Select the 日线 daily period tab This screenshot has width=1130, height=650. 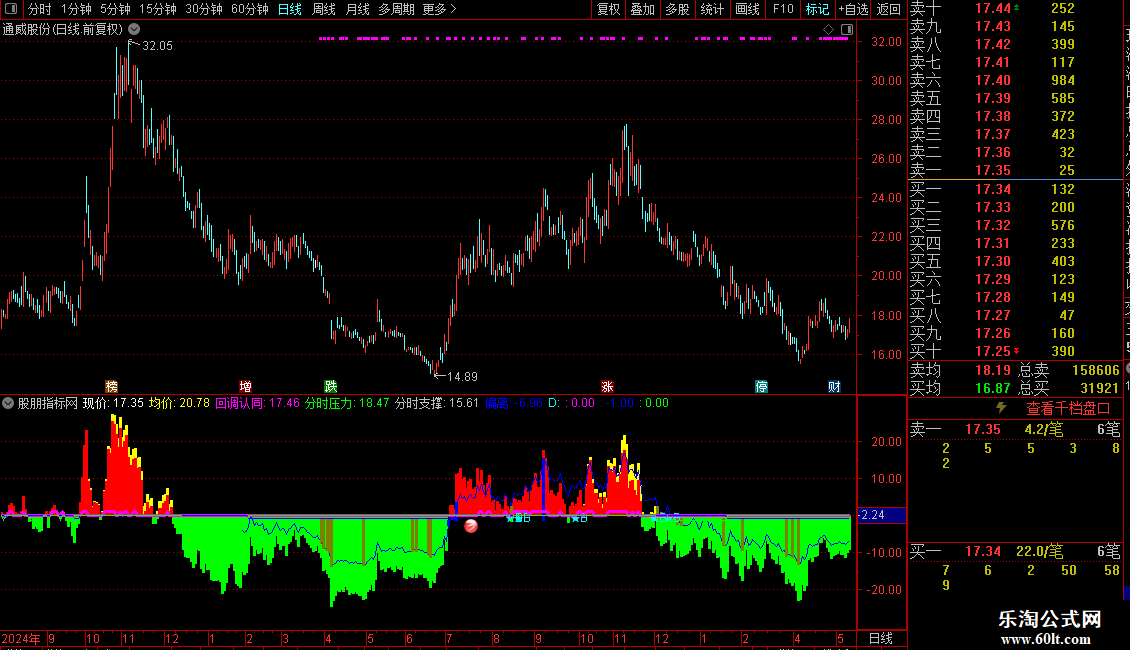click(x=290, y=9)
